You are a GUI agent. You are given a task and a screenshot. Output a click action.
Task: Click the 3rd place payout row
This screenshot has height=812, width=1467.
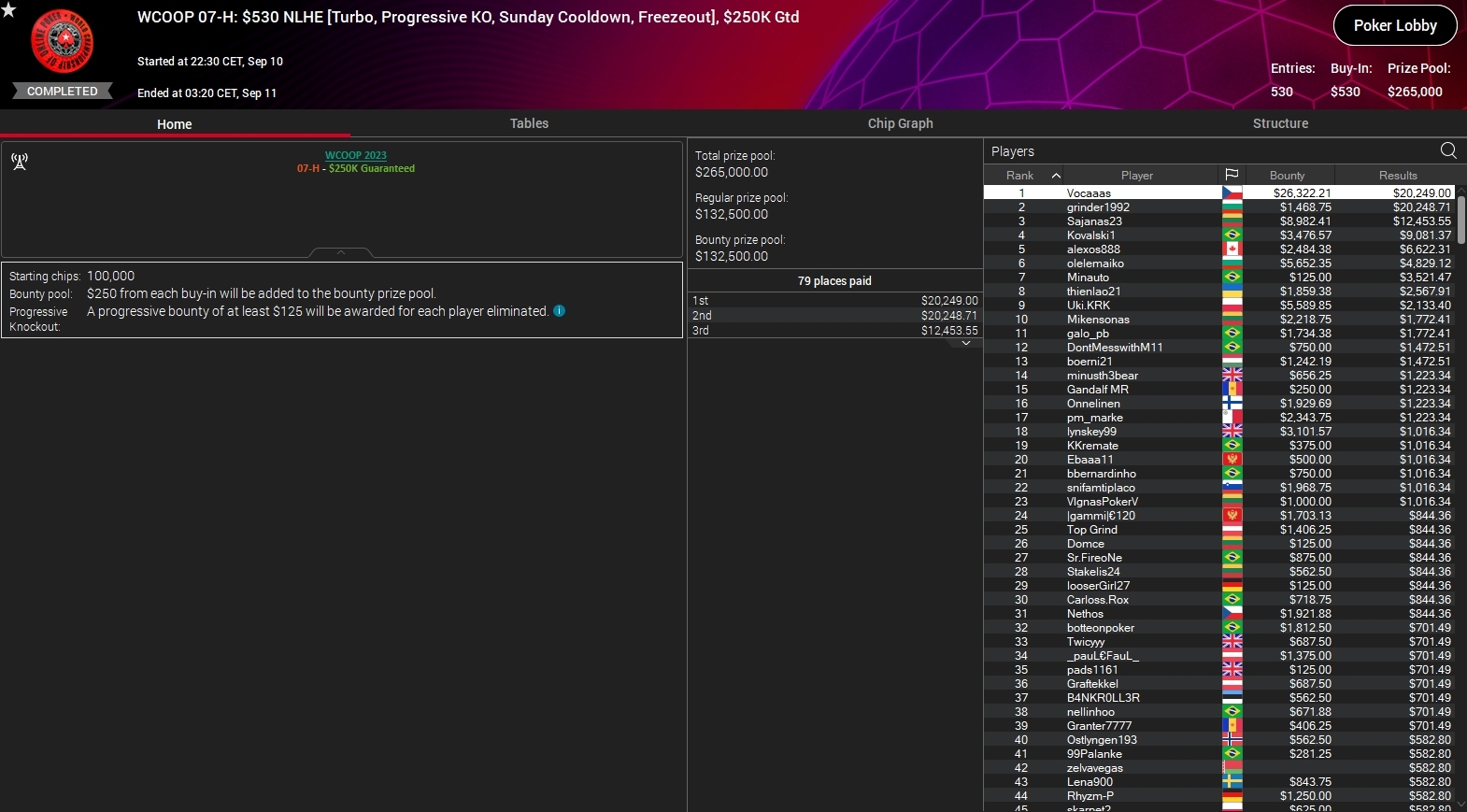[x=834, y=330]
